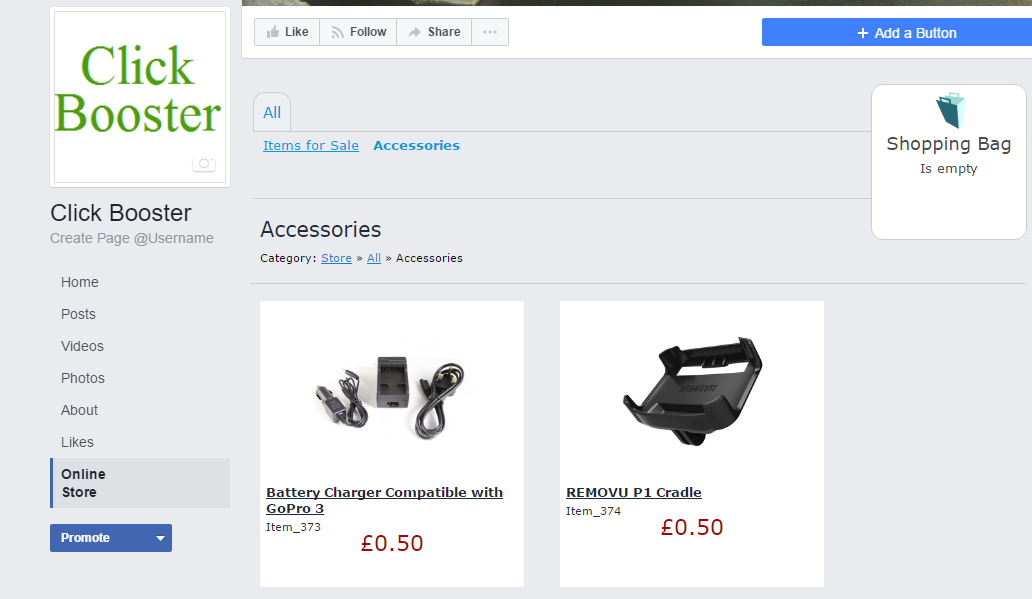Screen dimensions: 1032x599
Task: Share the page using Share button
Action: tap(434, 32)
